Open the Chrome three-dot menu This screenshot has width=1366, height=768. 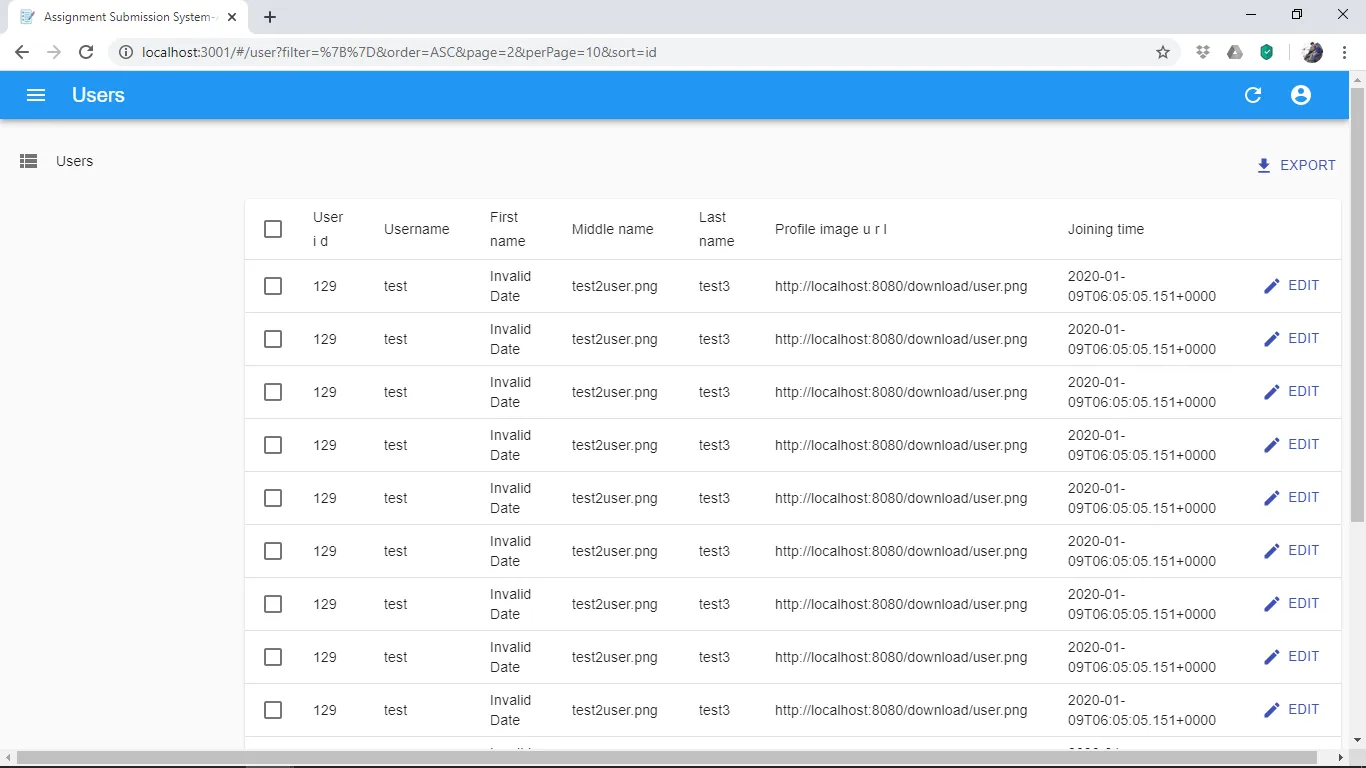(x=1345, y=52)
